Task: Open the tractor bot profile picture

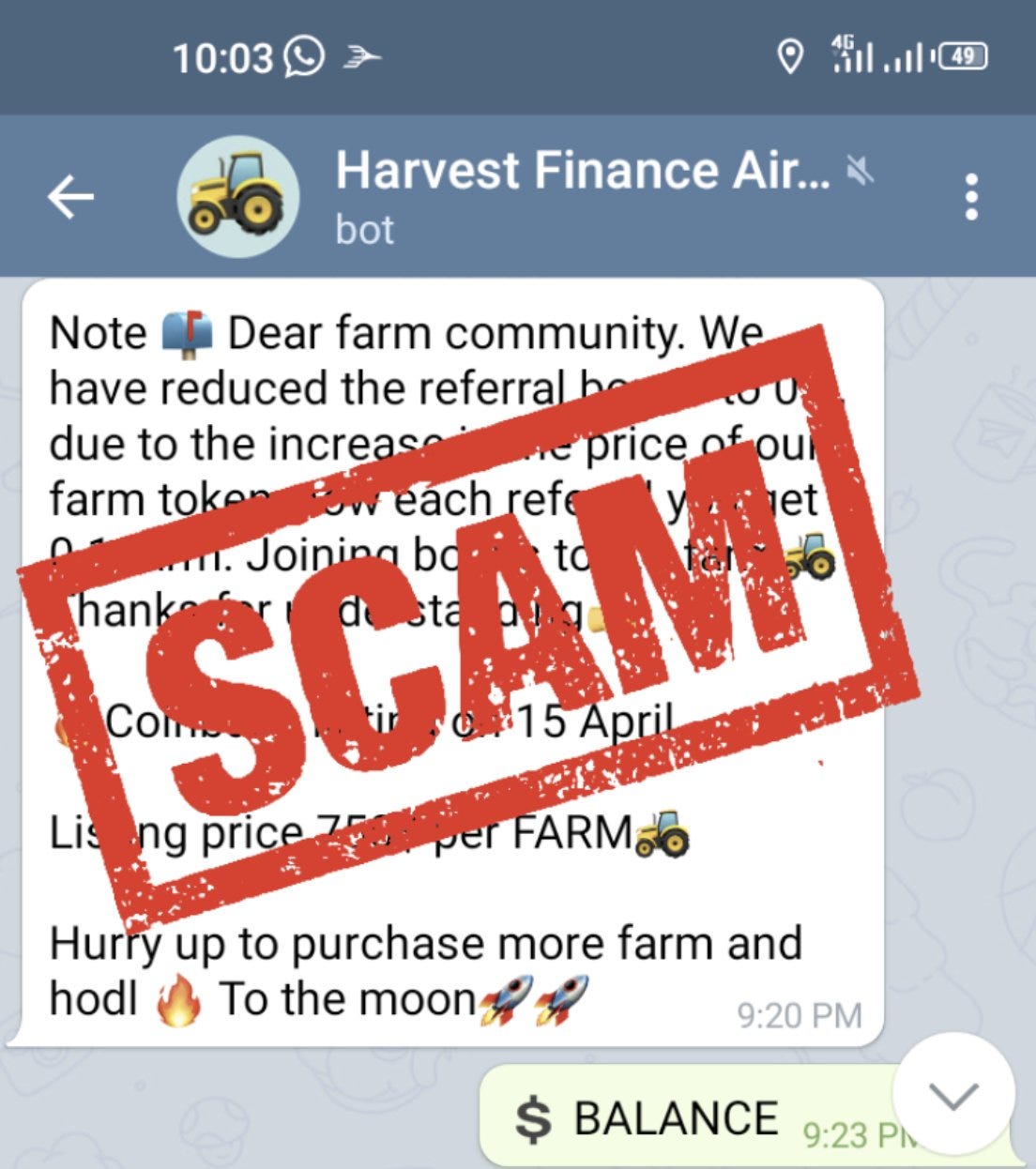Action: [238, 196]
